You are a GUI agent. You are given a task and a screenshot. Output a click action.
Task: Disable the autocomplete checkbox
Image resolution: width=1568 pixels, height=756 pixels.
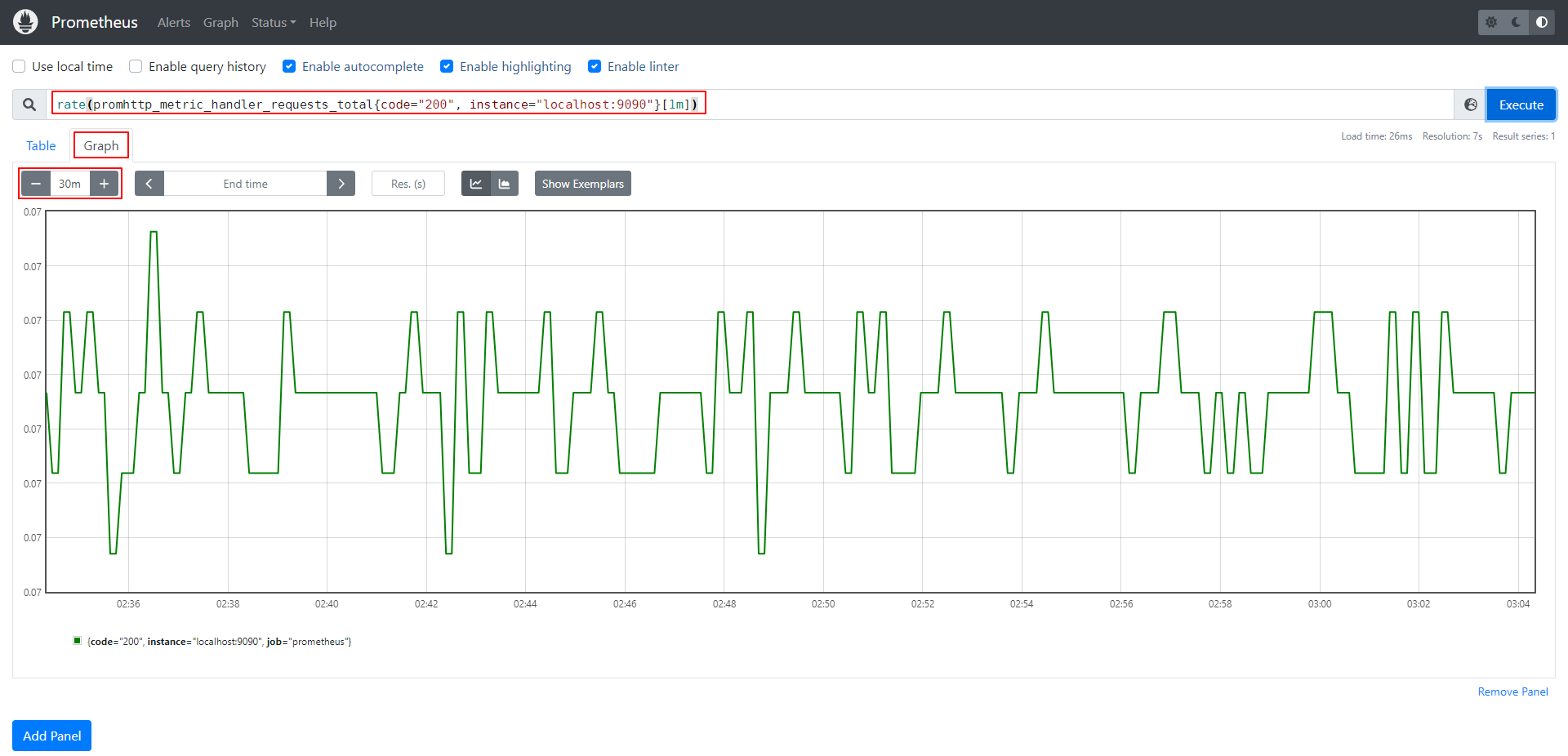click(289, 66)
